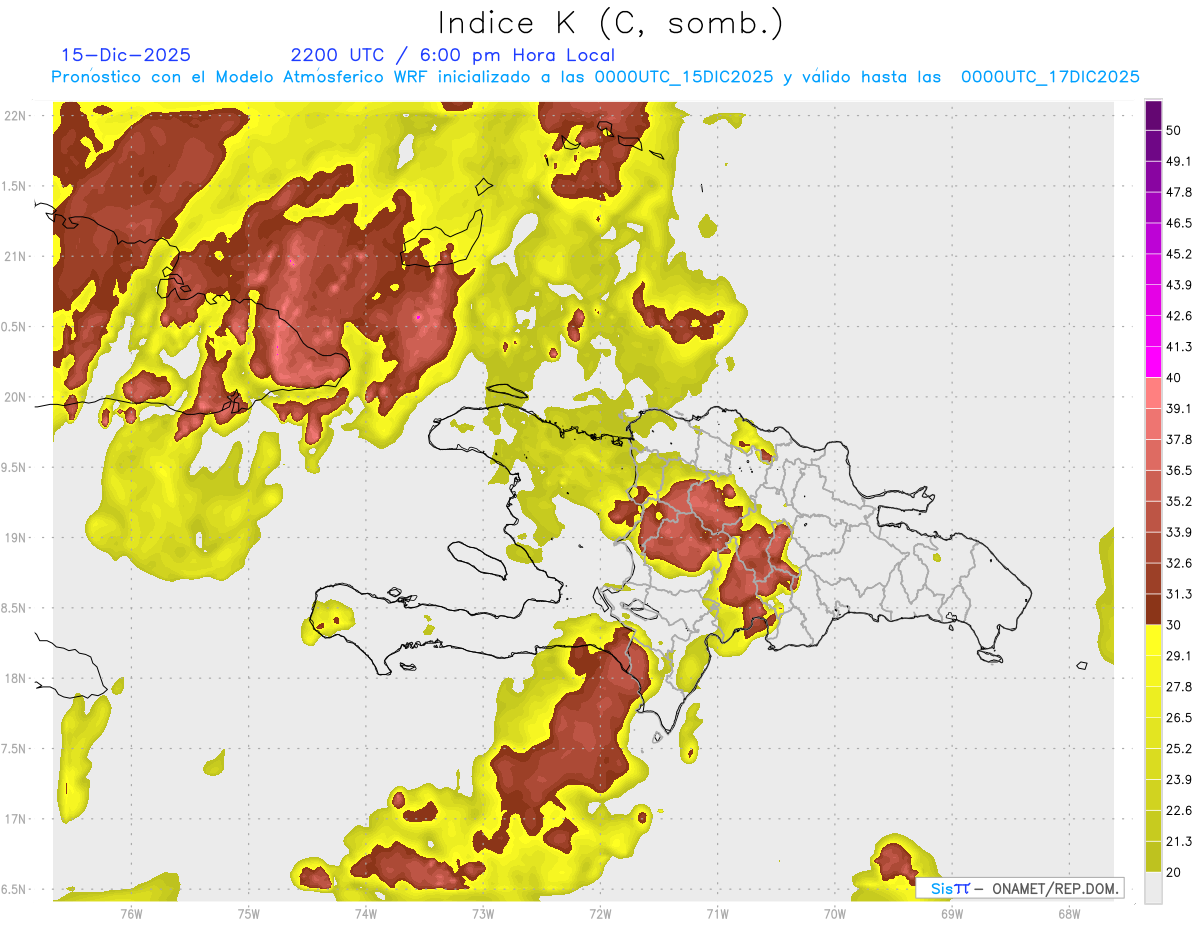Click the '36.5' color scale label

tap(1178, 470)
